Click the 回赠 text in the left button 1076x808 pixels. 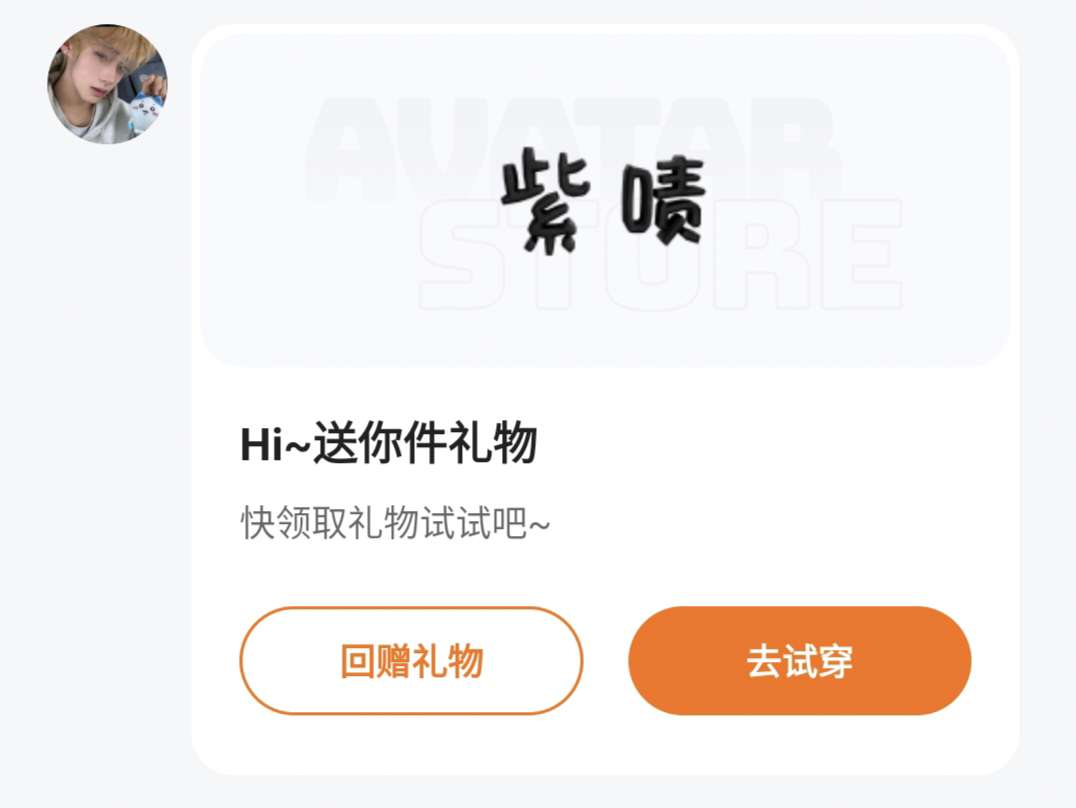(375, 661)
